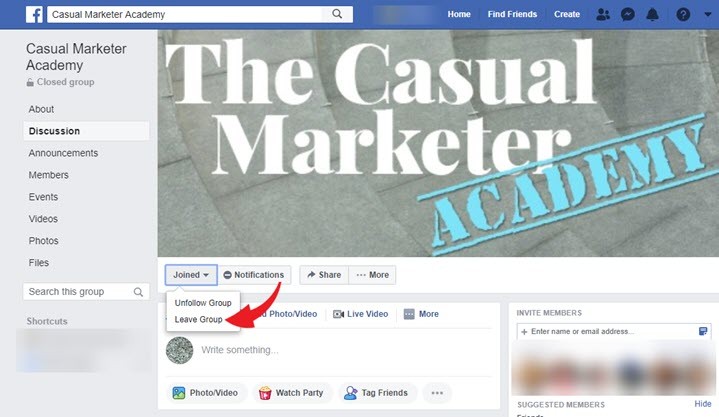Click the group search magnifier icon

click(x=138, y=292)
